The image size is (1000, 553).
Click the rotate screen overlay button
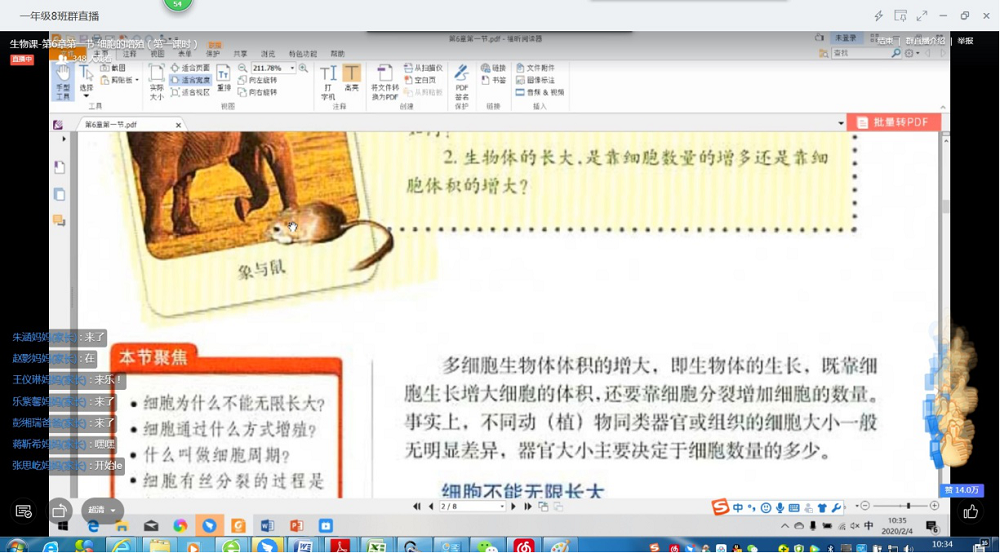point(59,510)
